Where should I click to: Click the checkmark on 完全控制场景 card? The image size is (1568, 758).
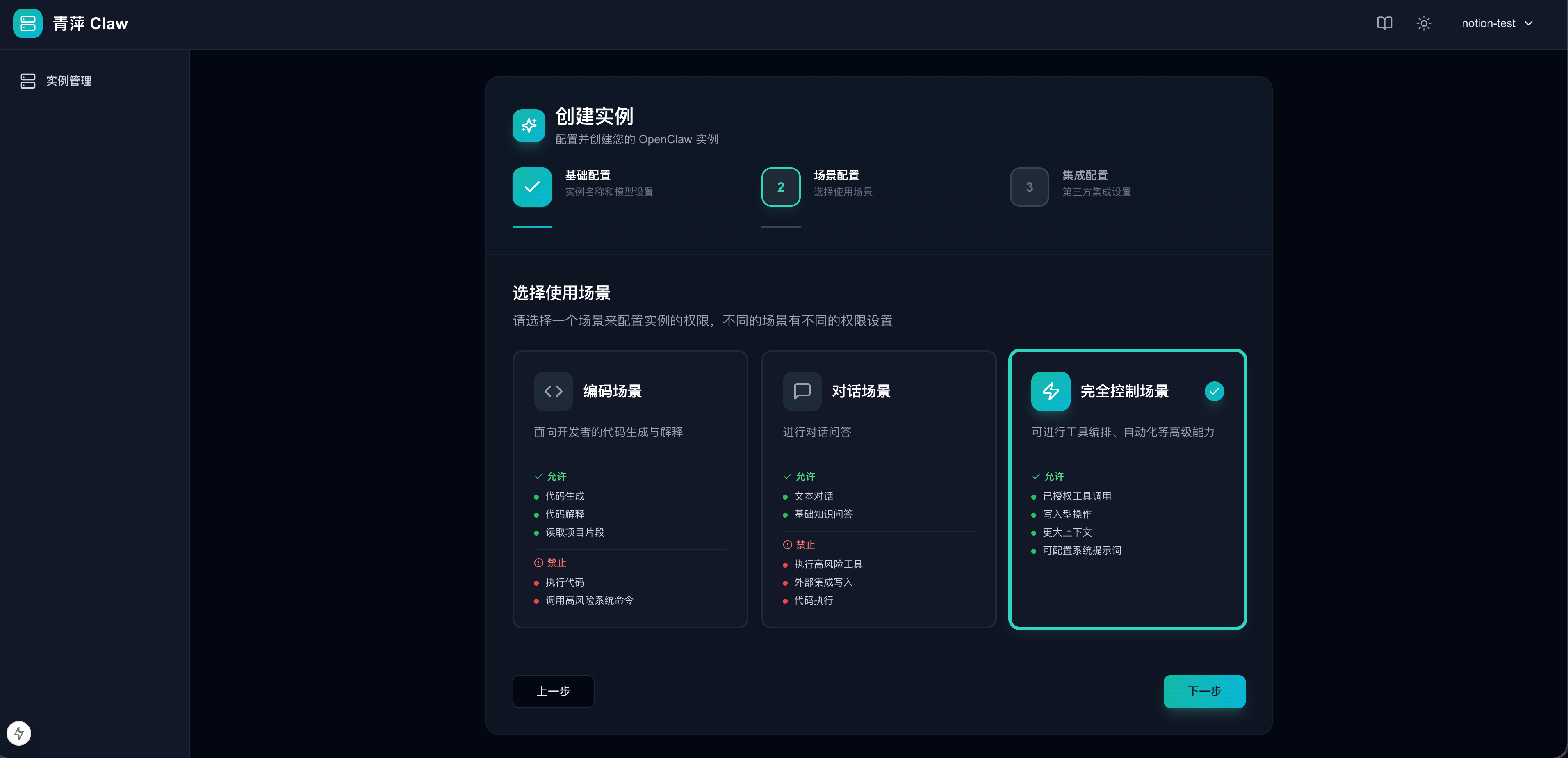coord(1214,391)
